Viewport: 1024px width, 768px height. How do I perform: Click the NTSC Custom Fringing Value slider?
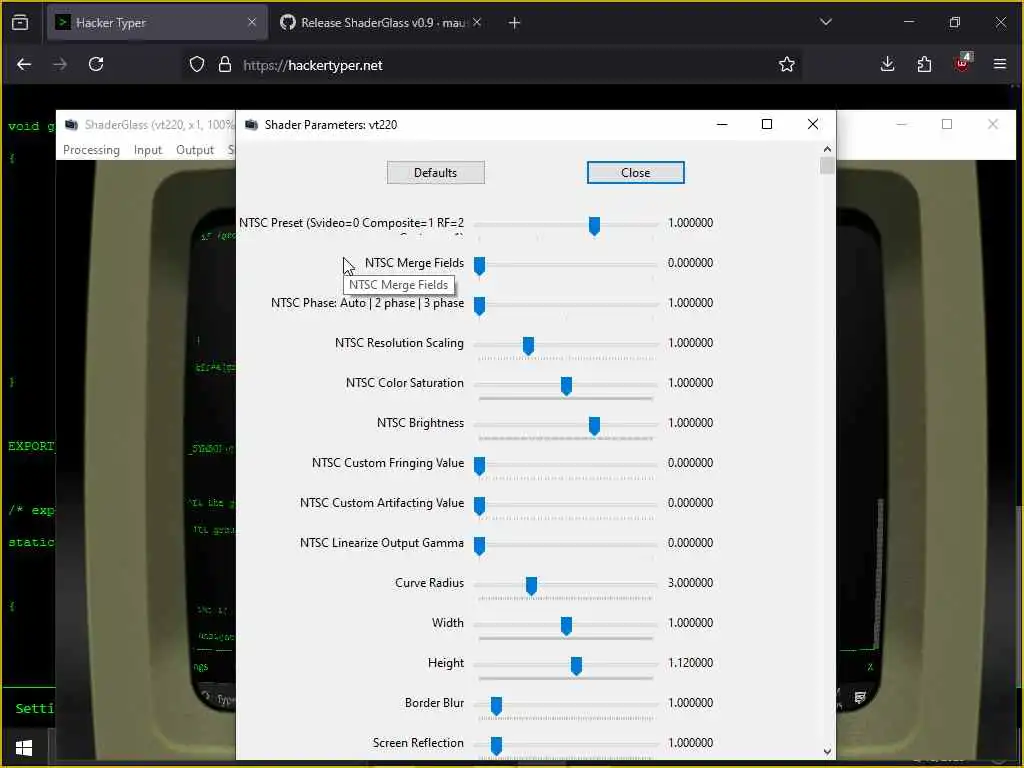pyautogui.click(x=566, y=466)
